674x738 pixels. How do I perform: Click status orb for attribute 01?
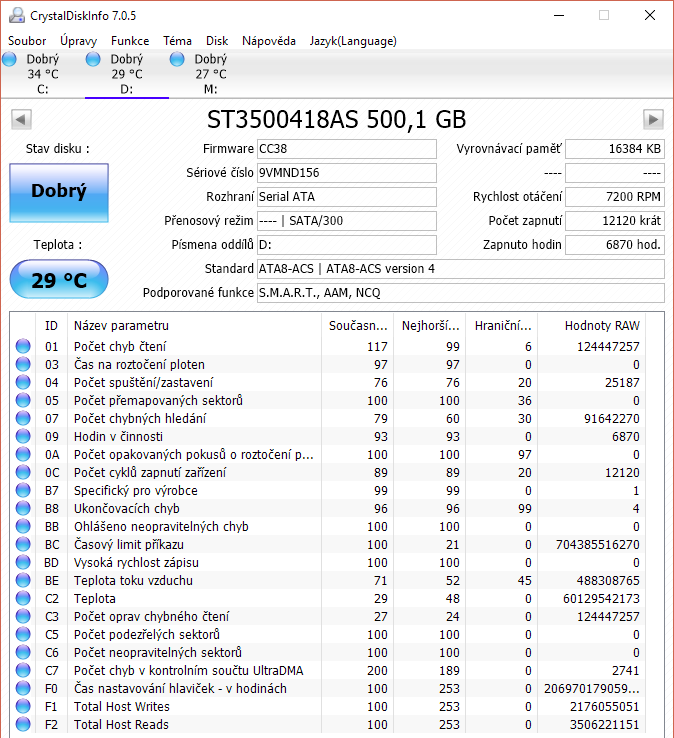tap(23, 346)
